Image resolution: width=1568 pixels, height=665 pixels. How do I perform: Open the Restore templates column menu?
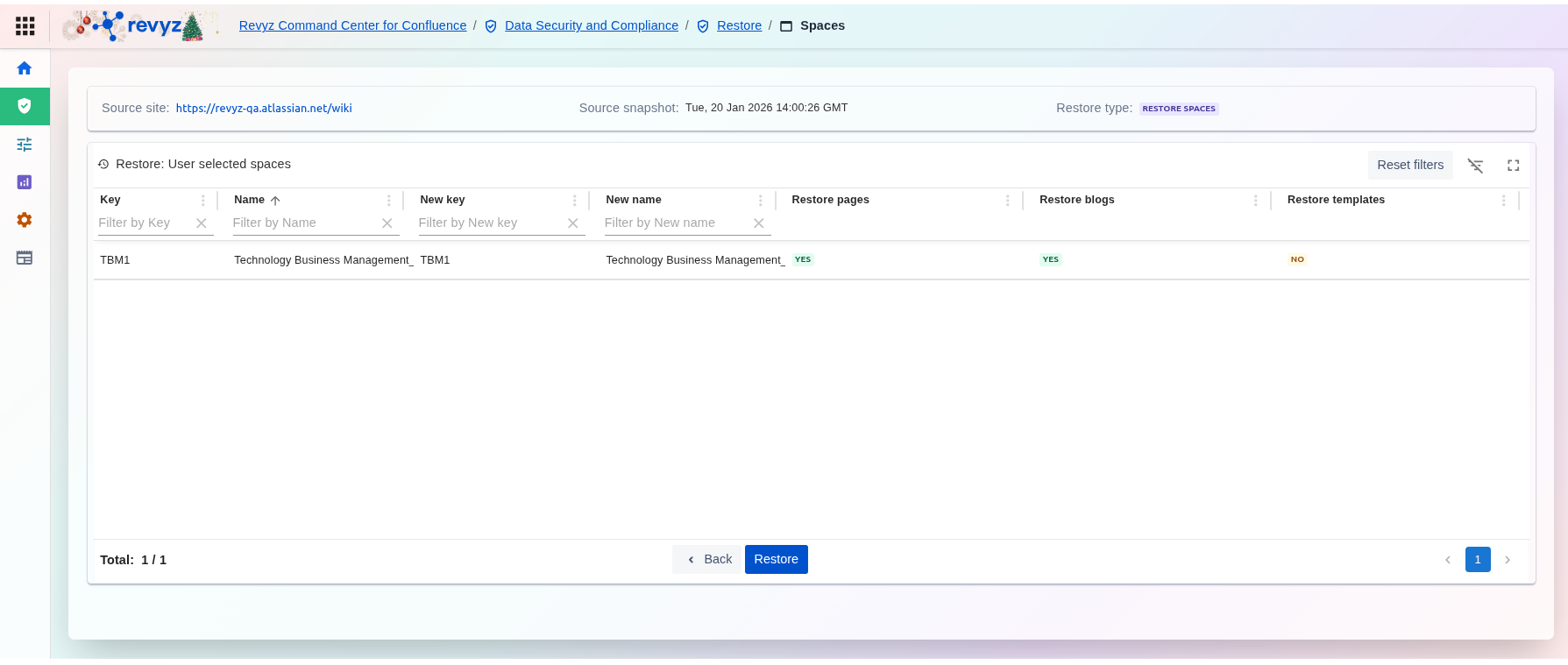[x=1503, y=201]
